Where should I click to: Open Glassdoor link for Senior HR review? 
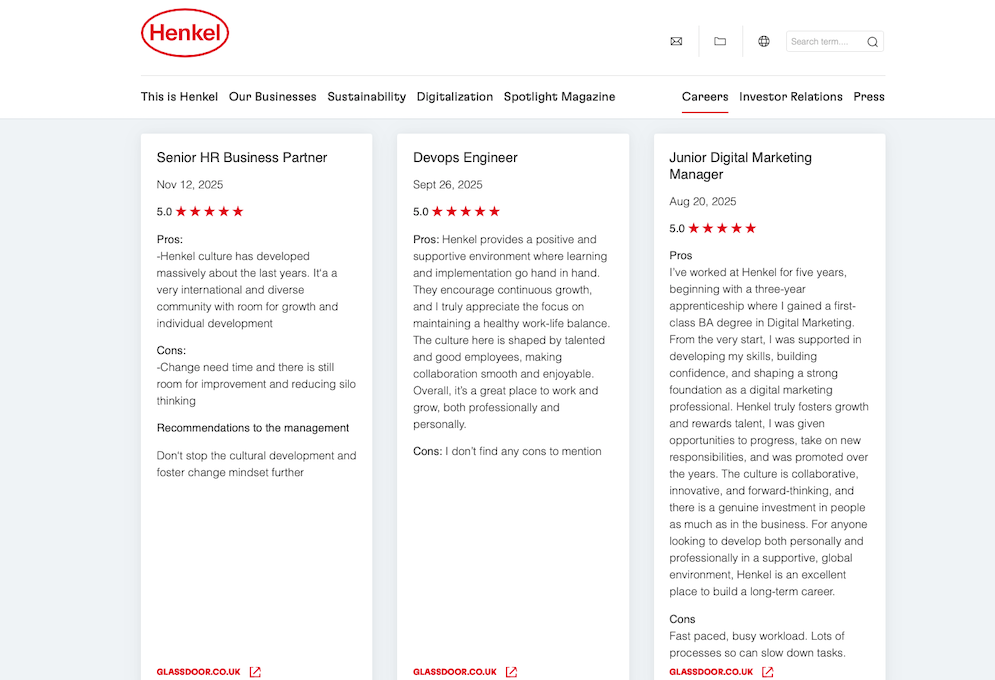coord(199,672)
